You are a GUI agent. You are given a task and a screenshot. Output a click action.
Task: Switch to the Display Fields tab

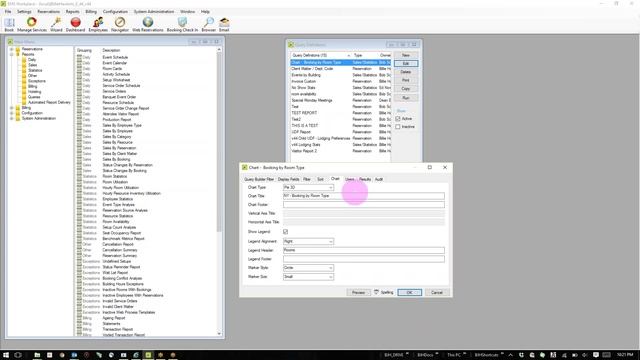coord(289,179)
